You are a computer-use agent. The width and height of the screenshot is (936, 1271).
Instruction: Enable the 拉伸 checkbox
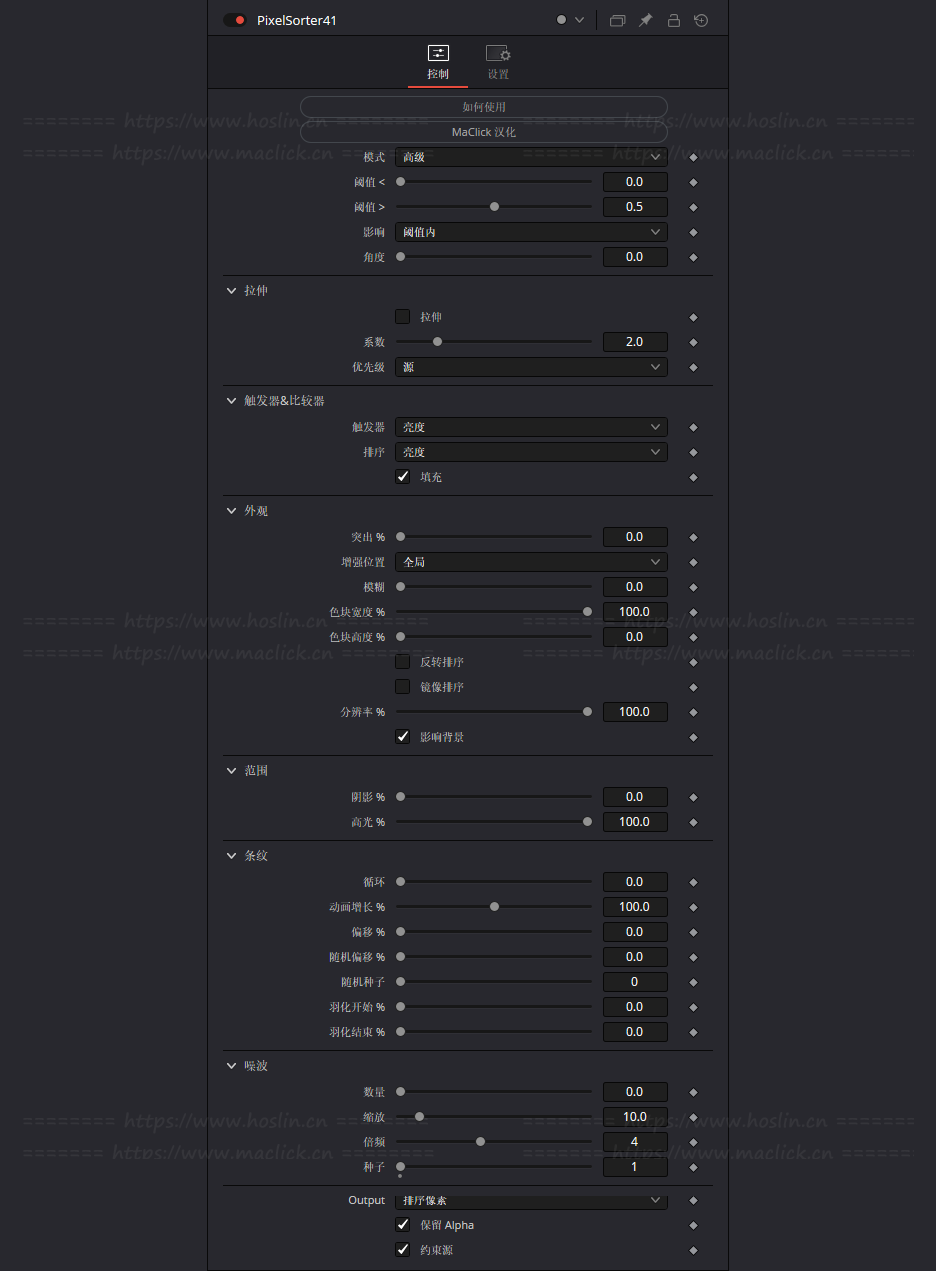click(x=403, y=317)
